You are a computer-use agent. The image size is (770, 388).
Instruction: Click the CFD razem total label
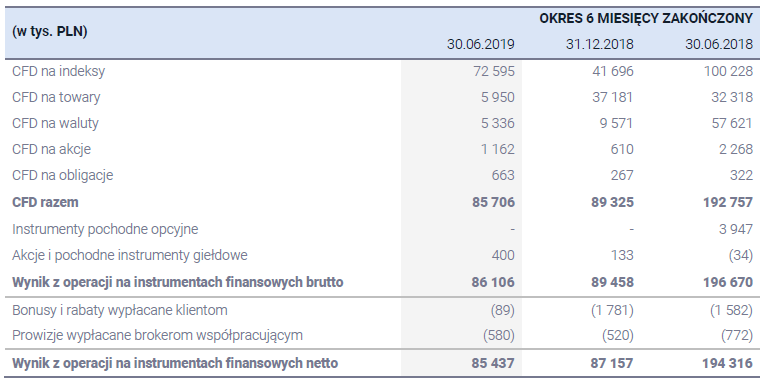[45, 202]
